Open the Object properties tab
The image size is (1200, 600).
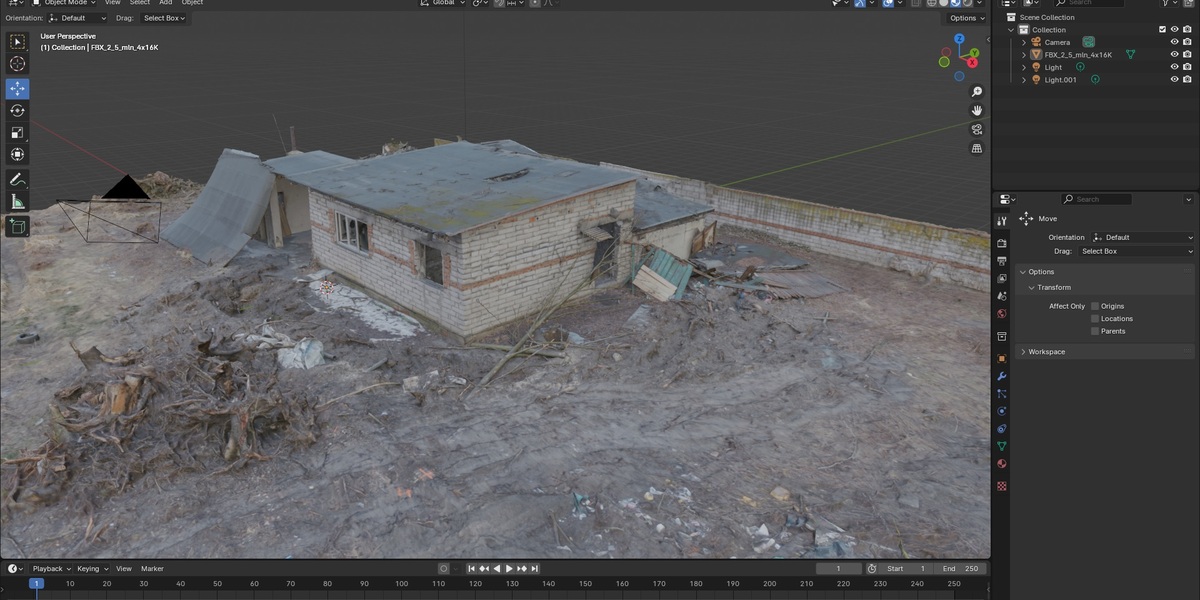point(1002,358)
